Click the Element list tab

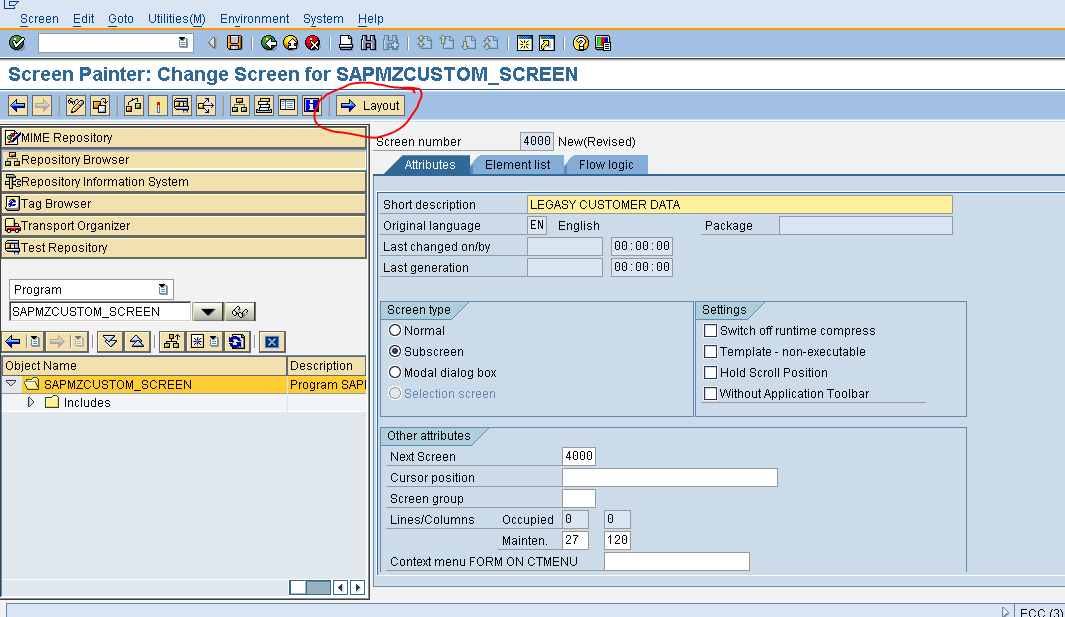[x=517, y=165]
